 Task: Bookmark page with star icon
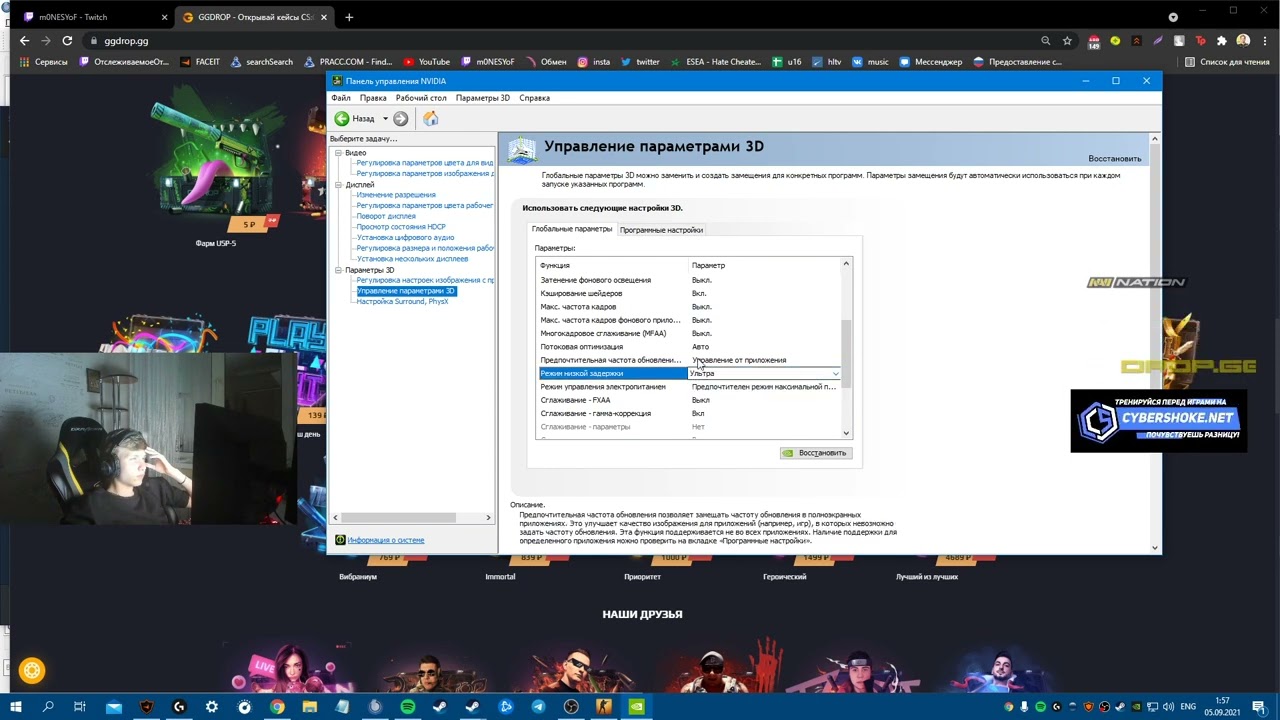[1067, 41]
